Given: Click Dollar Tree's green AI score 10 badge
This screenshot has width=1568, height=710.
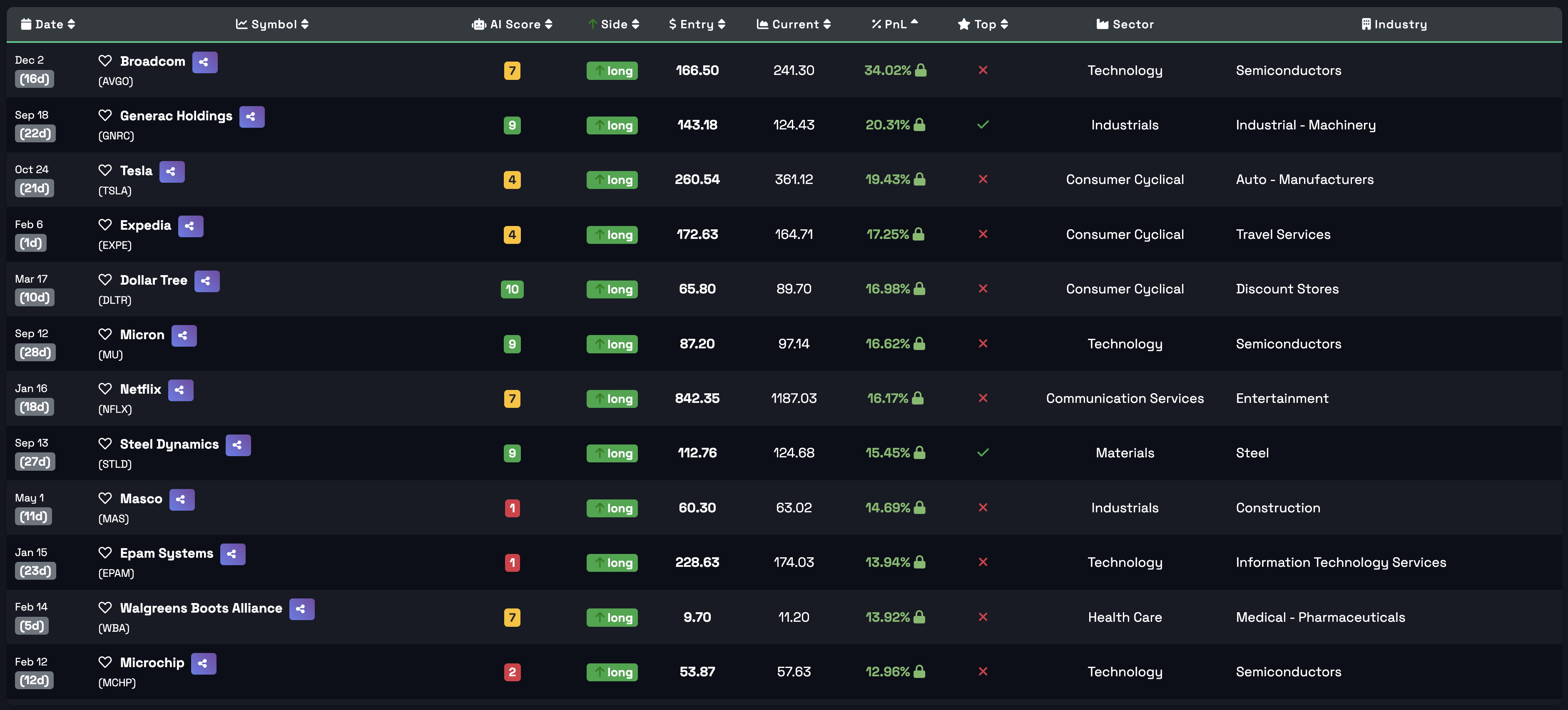Looking at the screenshot, I should (512, 289).
